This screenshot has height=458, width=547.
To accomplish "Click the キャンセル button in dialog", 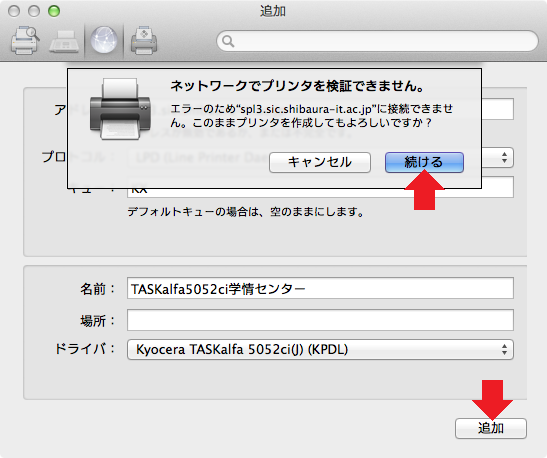I will coord(320,162).
